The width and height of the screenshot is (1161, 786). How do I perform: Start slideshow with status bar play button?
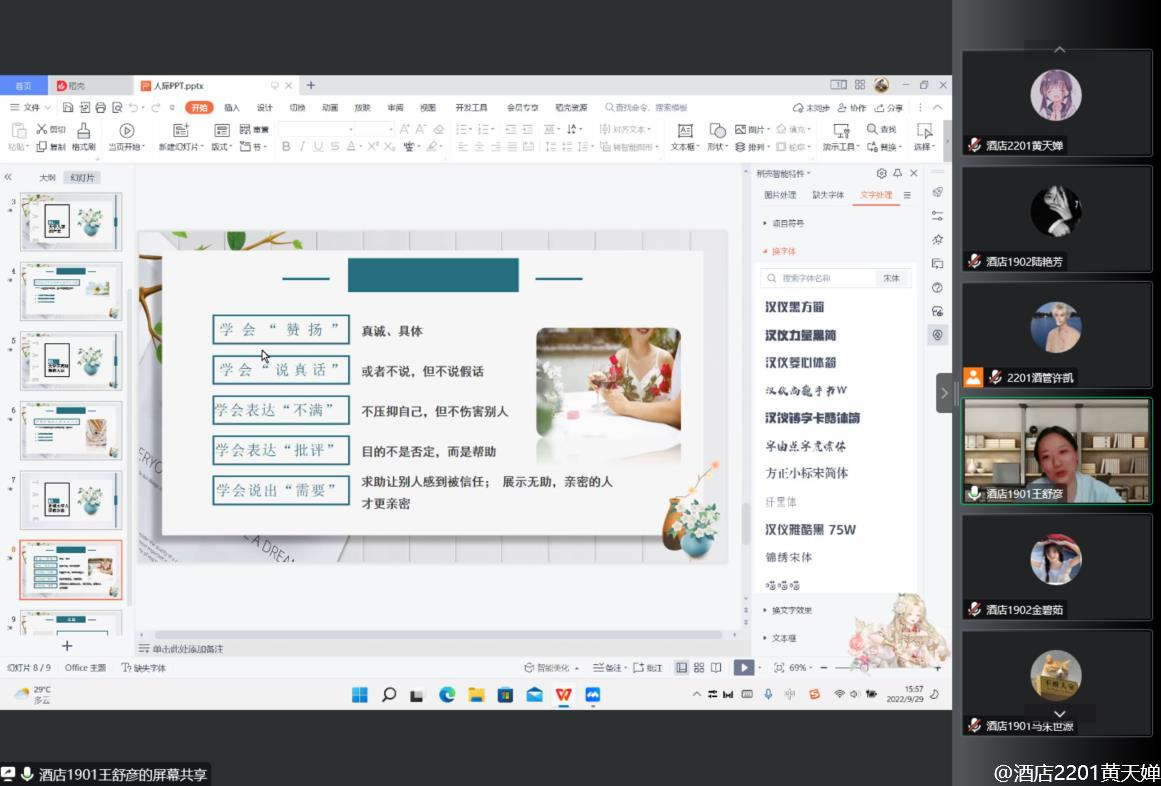pos(743,667)
